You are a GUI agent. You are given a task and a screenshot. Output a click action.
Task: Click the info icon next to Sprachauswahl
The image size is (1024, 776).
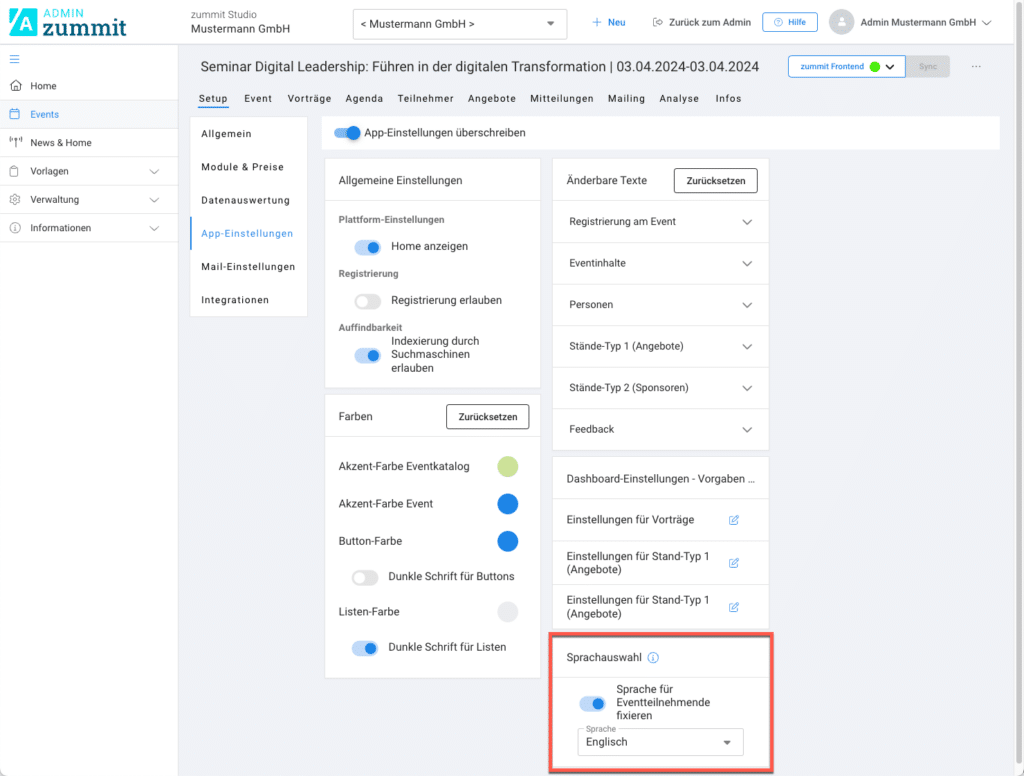click(x=653, y=658)
